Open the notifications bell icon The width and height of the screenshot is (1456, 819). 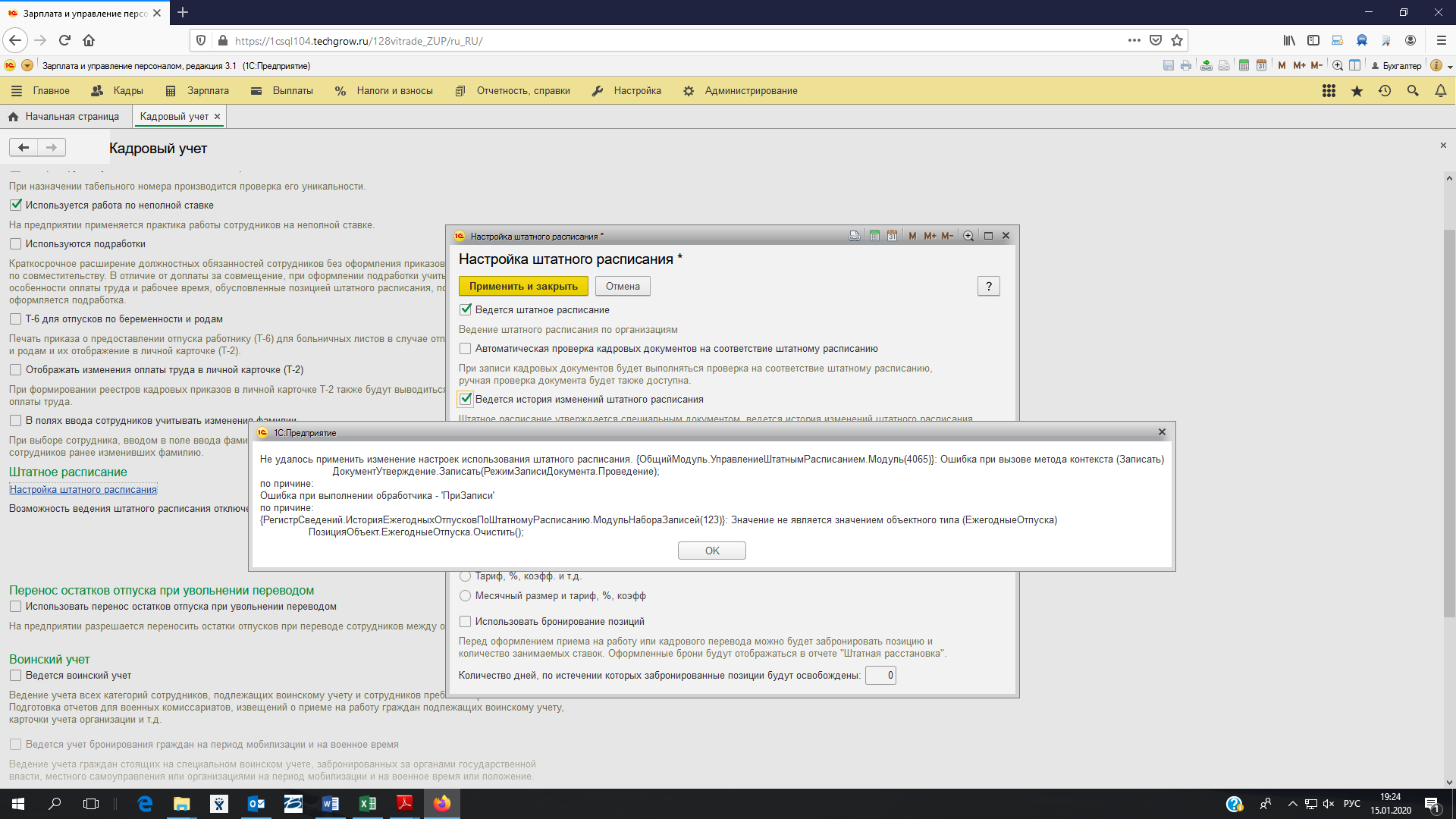1440,91
